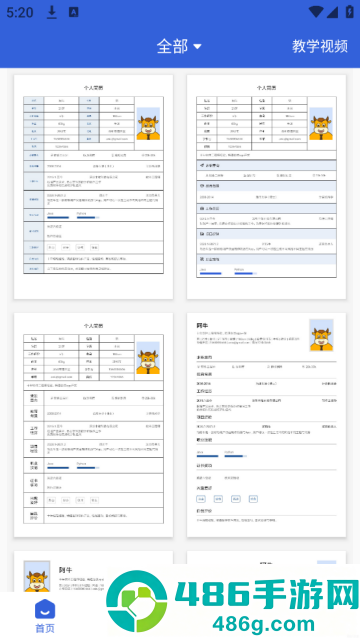The width and height of the screenshot is (360, 639).
Task: Open the 教学视频 tutorial link
Action: click(x=320, y=46)
